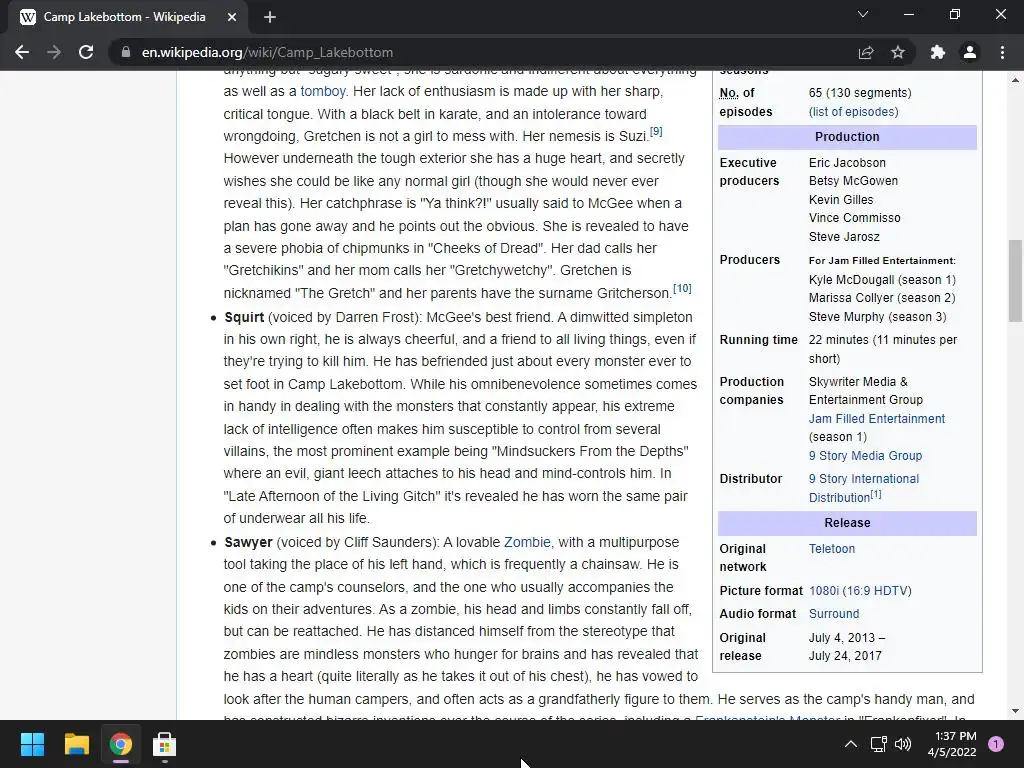Follow the Zombie link

click(x=527, y=542)
